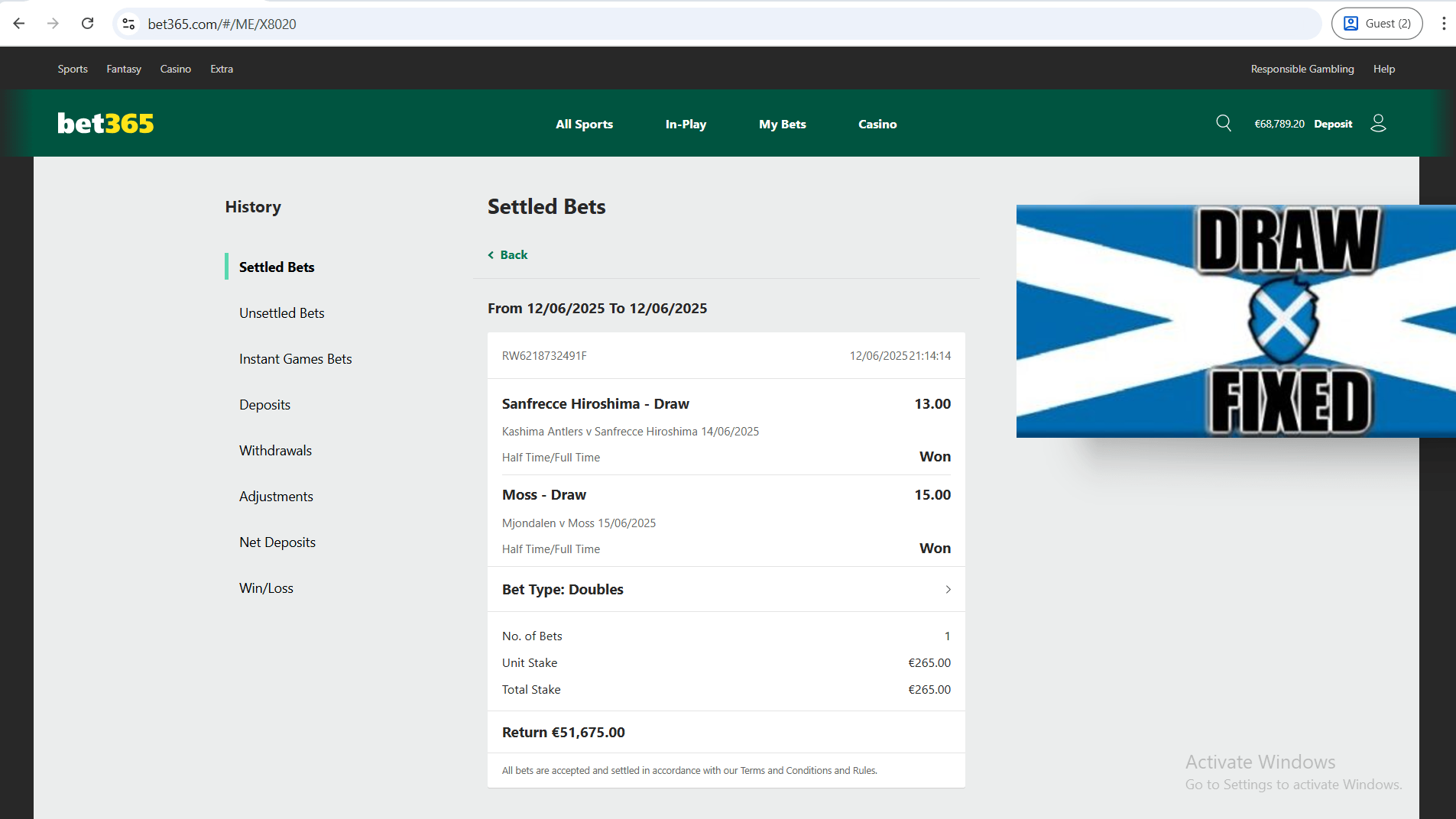
Task: Click Kashima Antlers v Sanfrecce Hiroshima fixture
Action: tap(631, 432)
